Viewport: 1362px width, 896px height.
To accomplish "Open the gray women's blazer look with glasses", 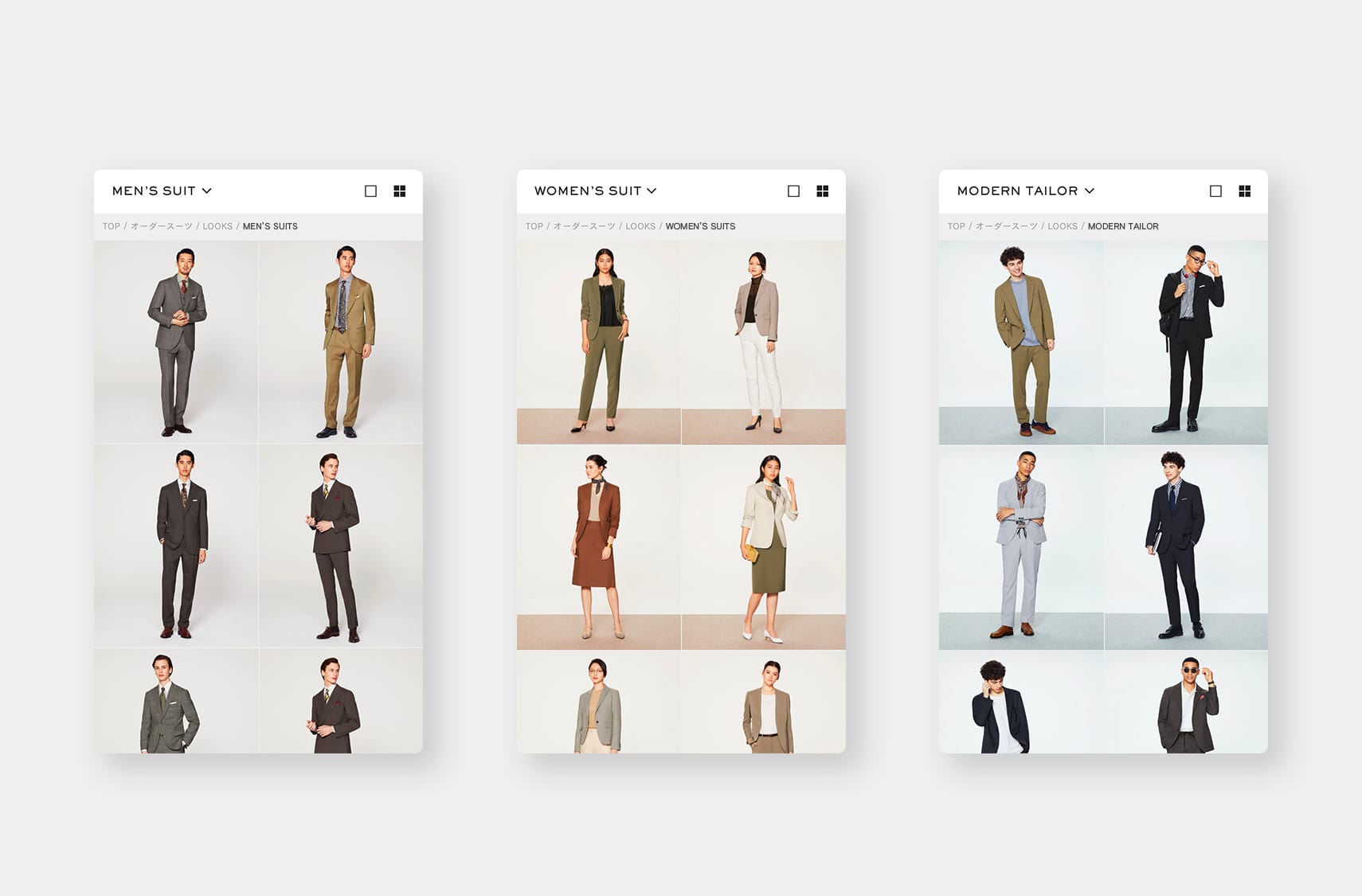I will [x=599, y=702].
